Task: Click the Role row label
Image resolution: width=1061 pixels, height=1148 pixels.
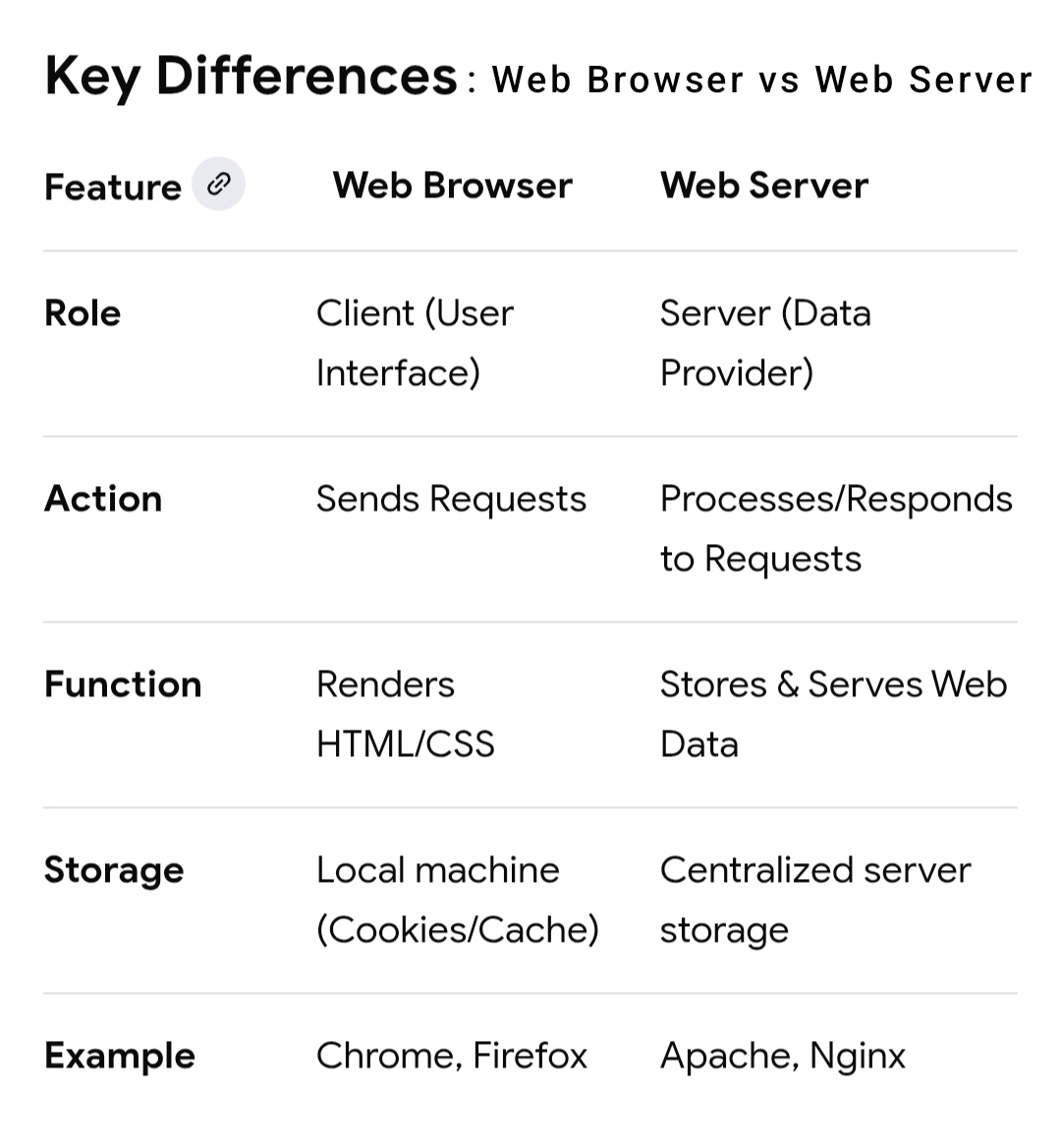Action: 83,313
